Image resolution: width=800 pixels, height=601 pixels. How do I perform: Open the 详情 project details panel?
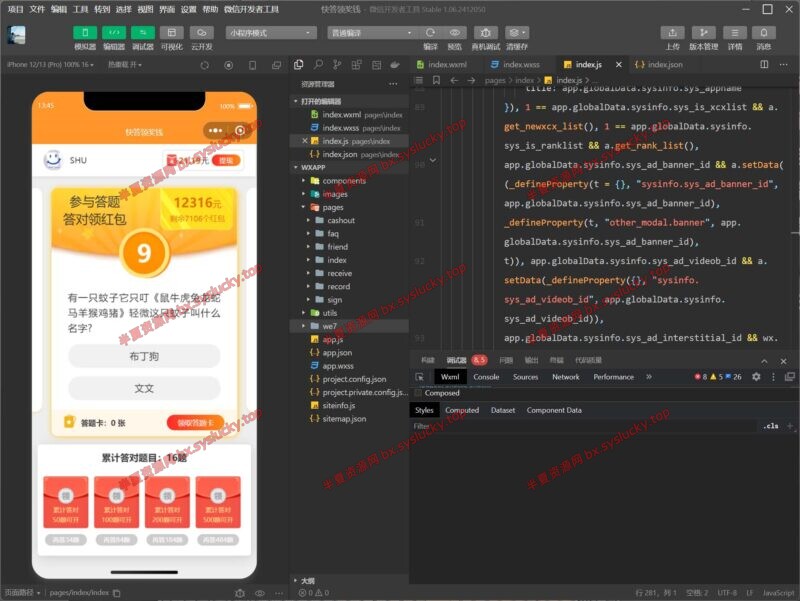pyautogui.click(x=735, y=33)
